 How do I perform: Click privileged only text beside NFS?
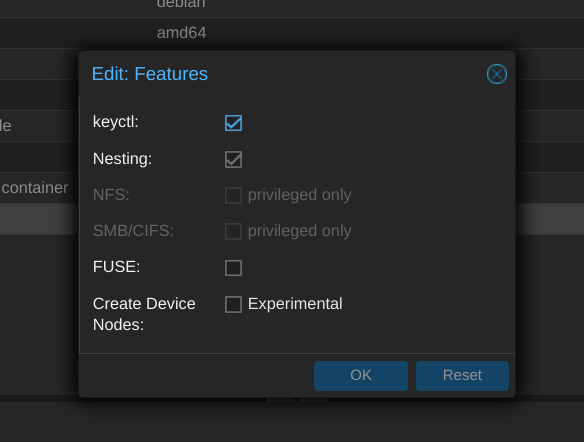click(299, 195)
